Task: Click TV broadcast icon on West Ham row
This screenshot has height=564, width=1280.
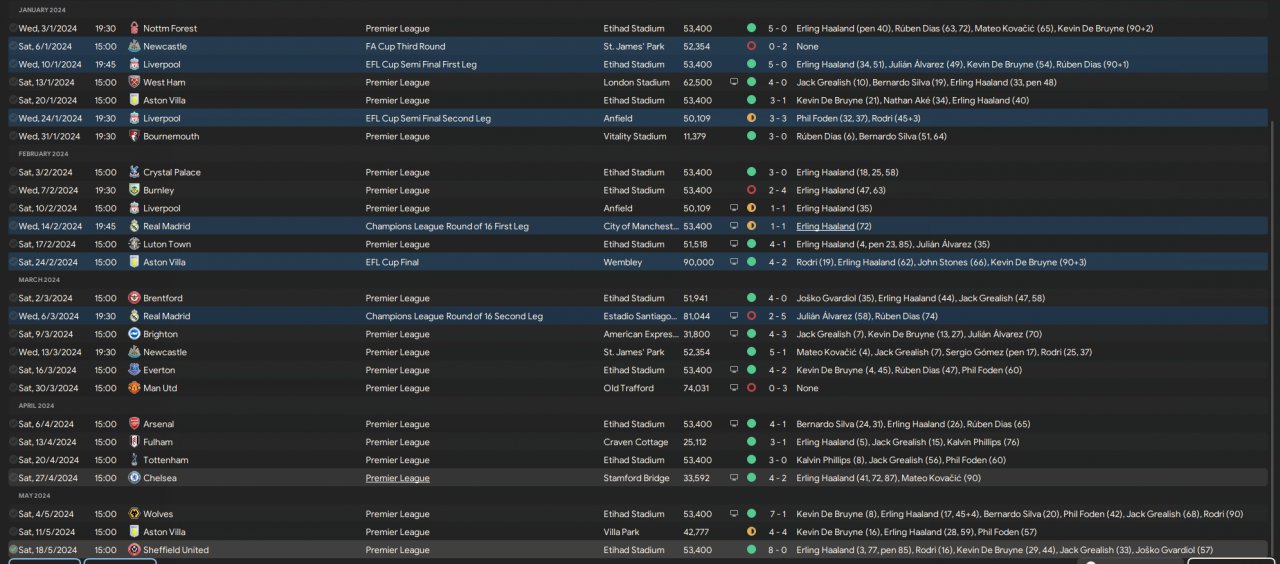Action: pyautogui.click(x=734, y=82)
